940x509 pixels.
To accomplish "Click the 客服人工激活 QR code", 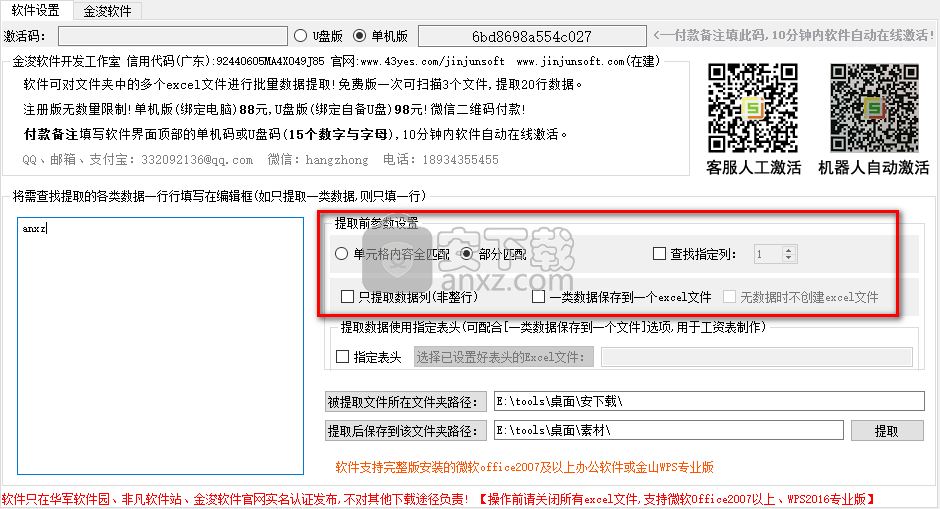I will point(753,108).
